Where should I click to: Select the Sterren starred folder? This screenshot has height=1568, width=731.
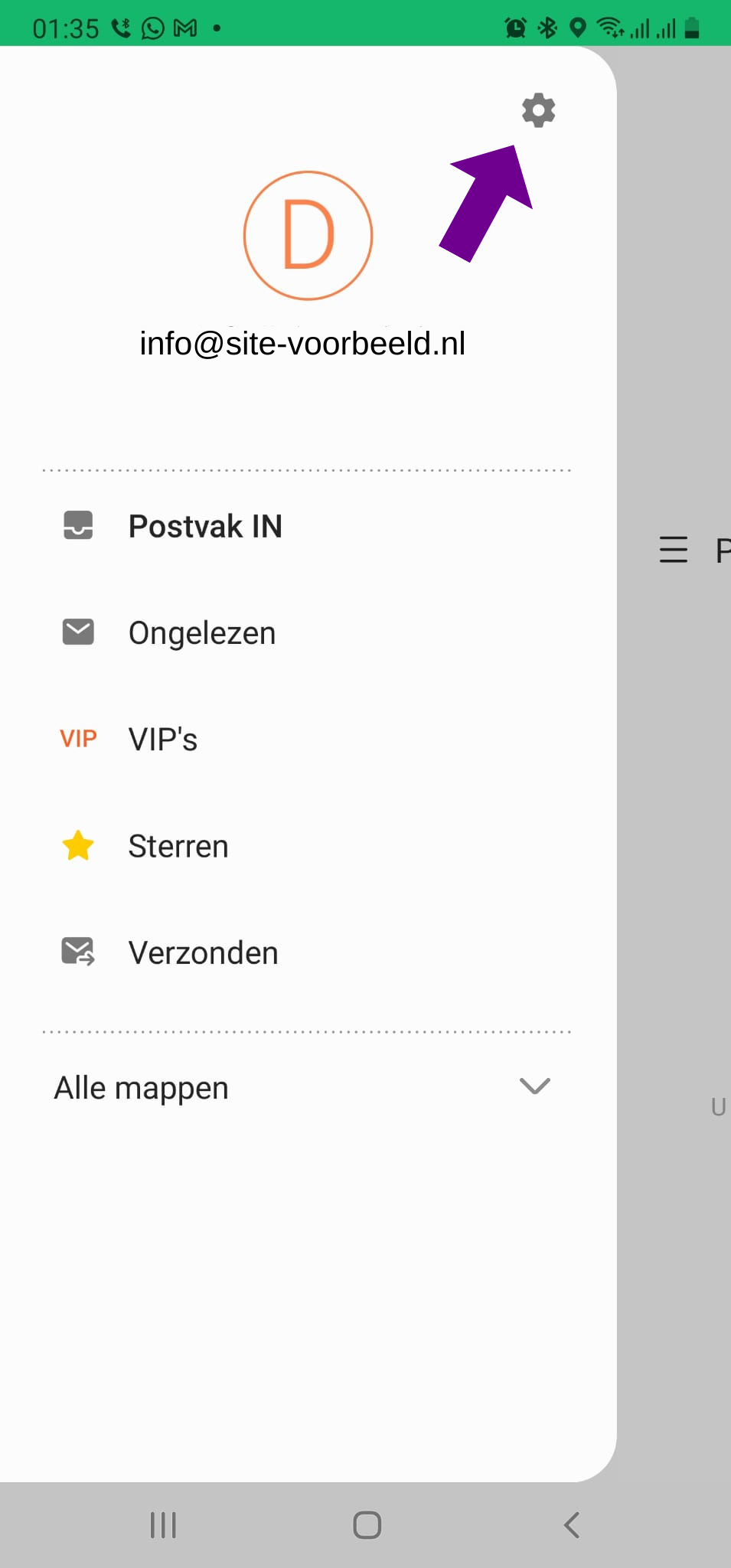tap(178, 847)
